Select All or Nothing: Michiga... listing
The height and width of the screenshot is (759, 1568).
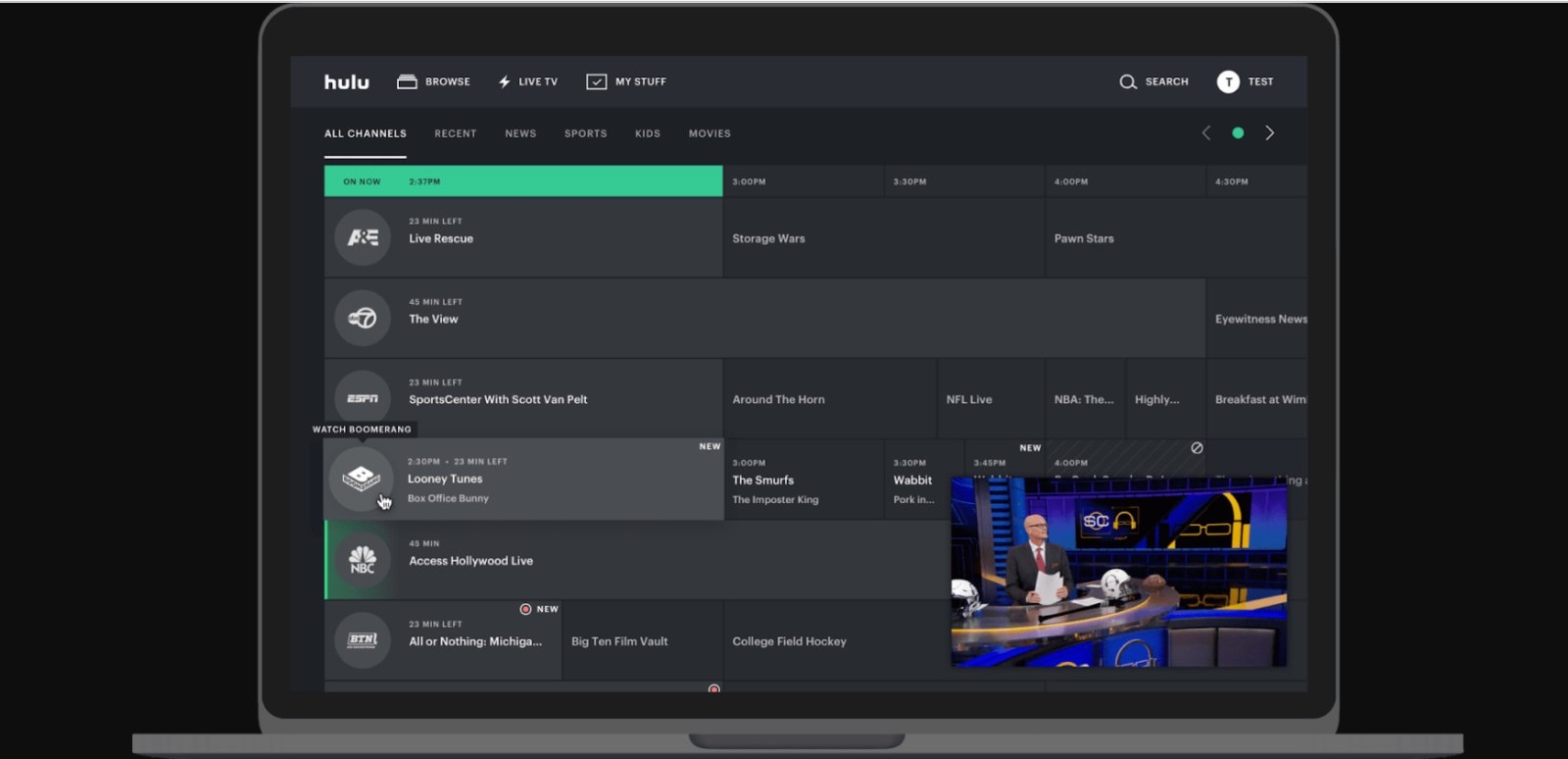tap(443, 640)
